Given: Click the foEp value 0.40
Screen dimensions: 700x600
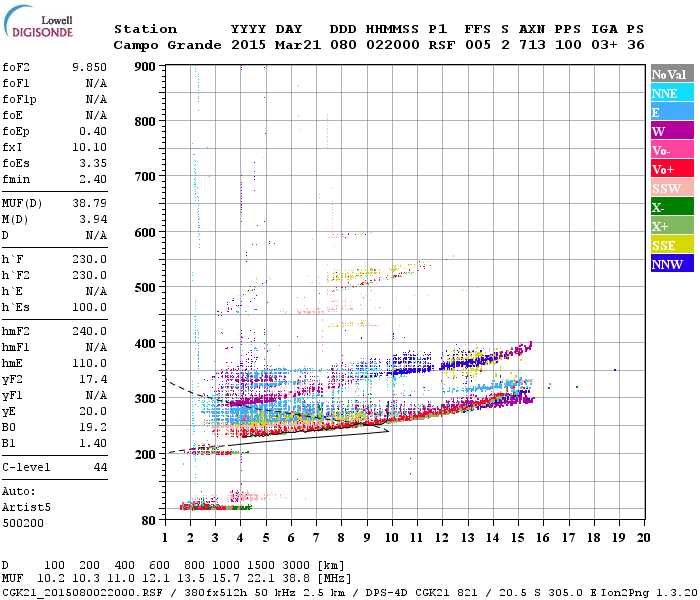Looking at the screenshot, I should pos(93,131).
